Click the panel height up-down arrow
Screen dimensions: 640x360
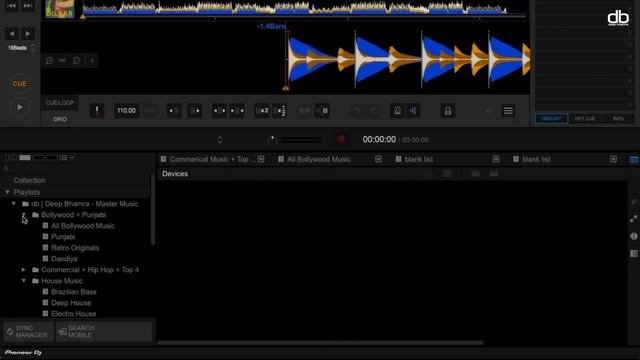click(220, 140)
